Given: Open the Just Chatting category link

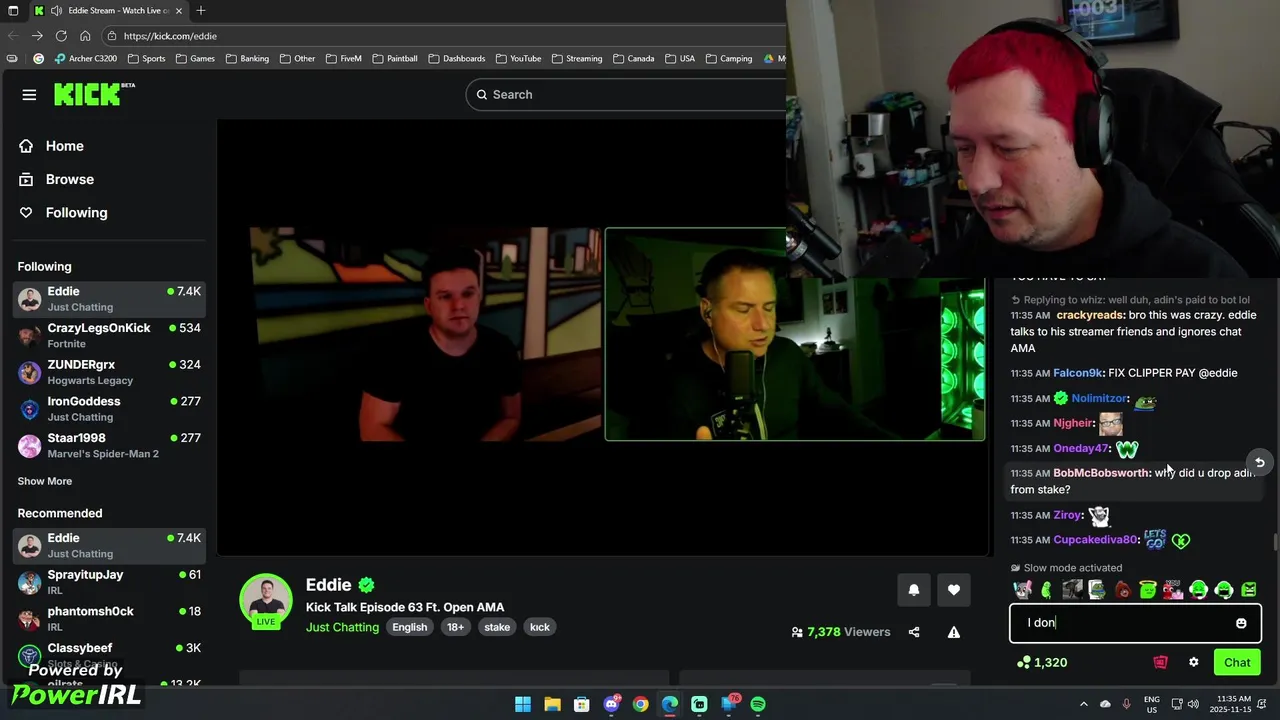Looking at the screenshot, I should tap(342, 627).
